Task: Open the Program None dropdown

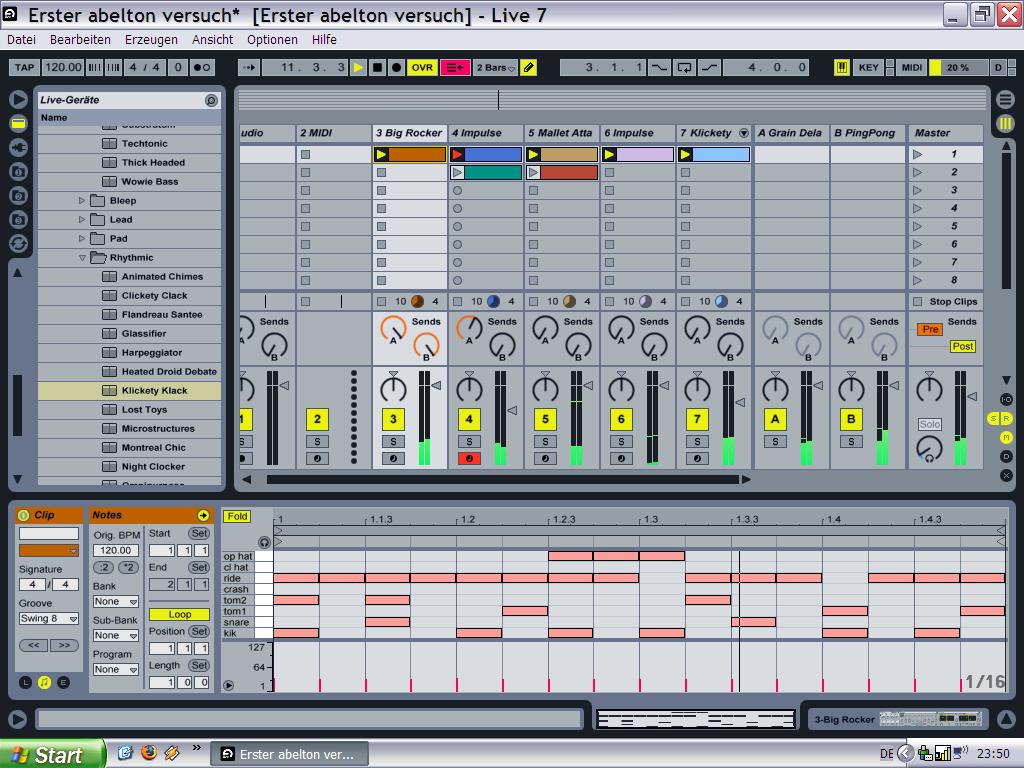Action: coord(116,669)
